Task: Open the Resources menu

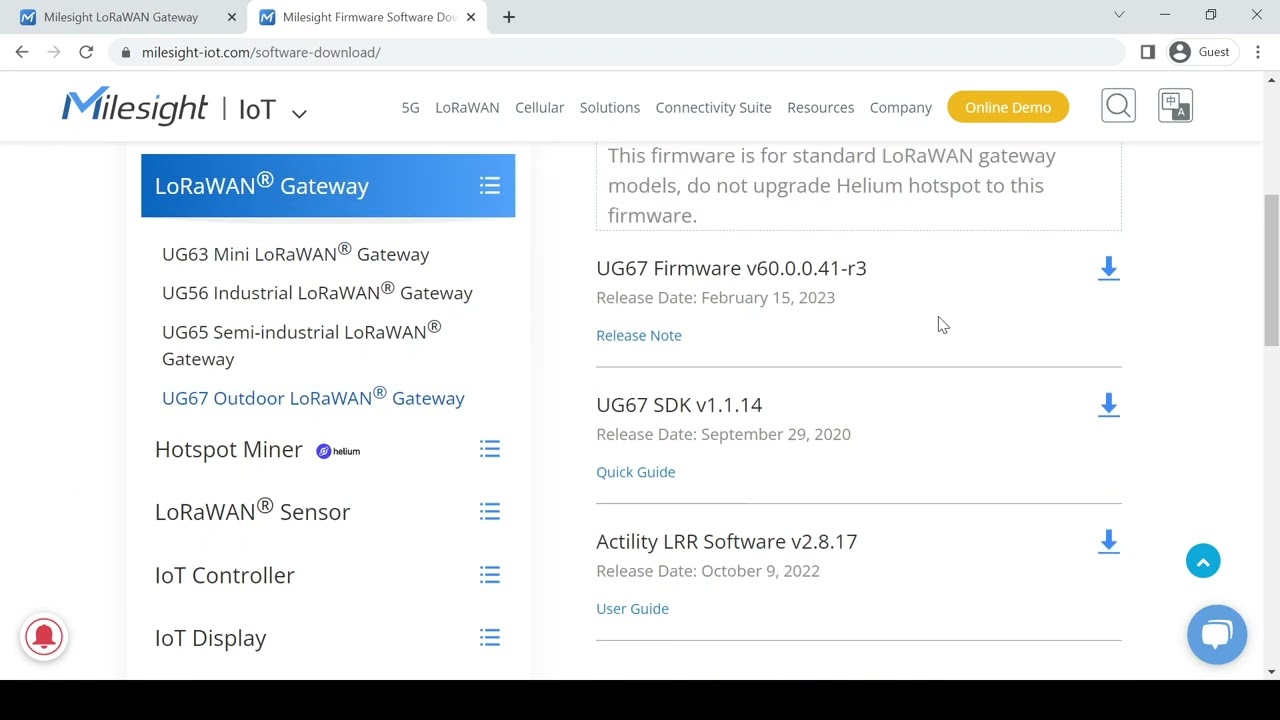Action: pyautogui.click(x=820, y=107)
